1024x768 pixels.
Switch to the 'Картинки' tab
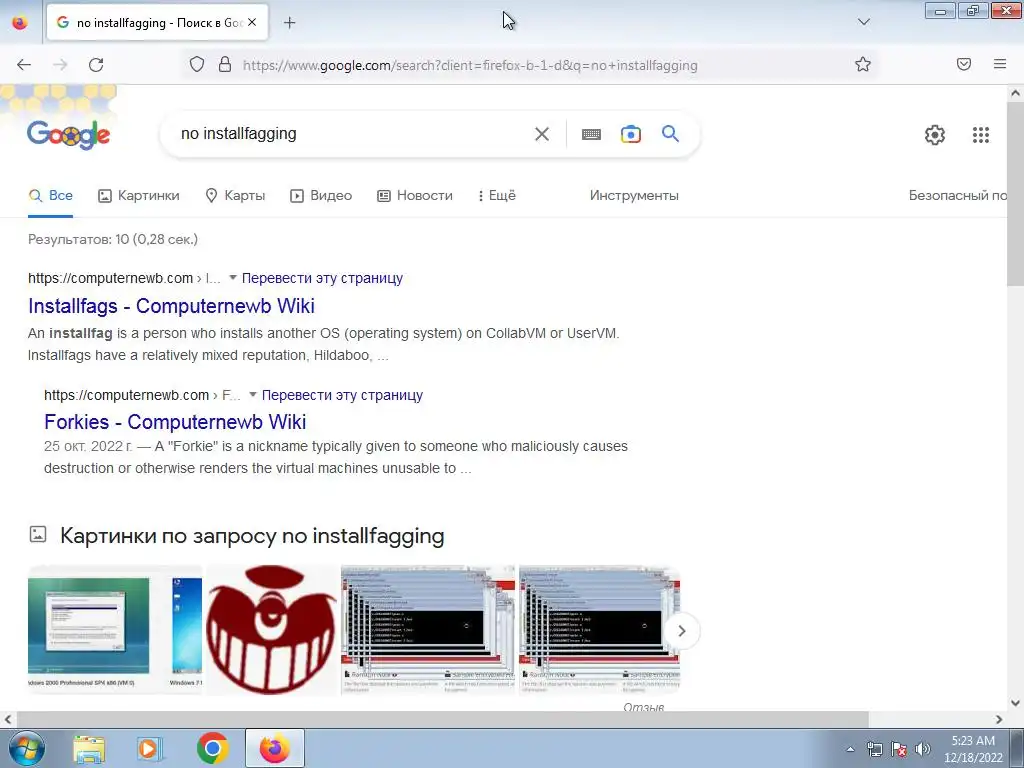(x=138, y=195)
